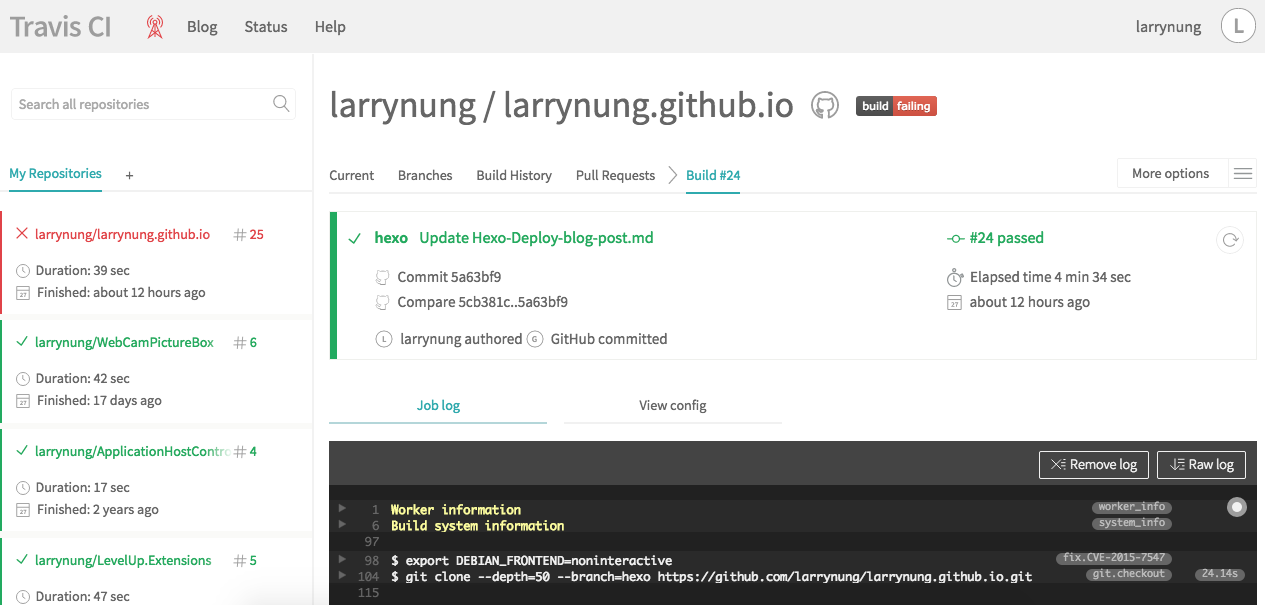Expand the Worker information log fold
The width and height of the screenshot is (1265, 605).
(343, 509)
